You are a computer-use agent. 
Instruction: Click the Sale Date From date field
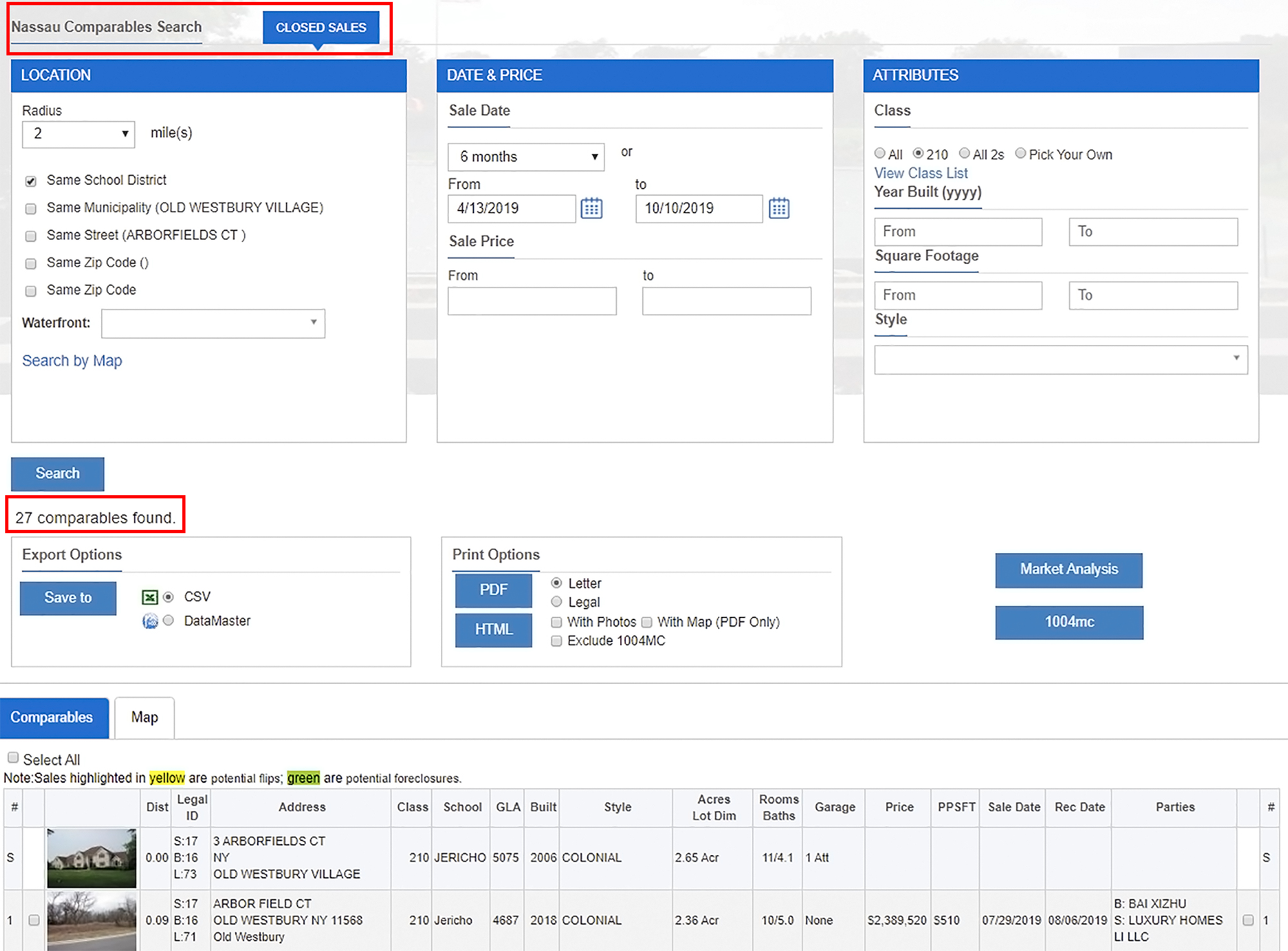512,209
